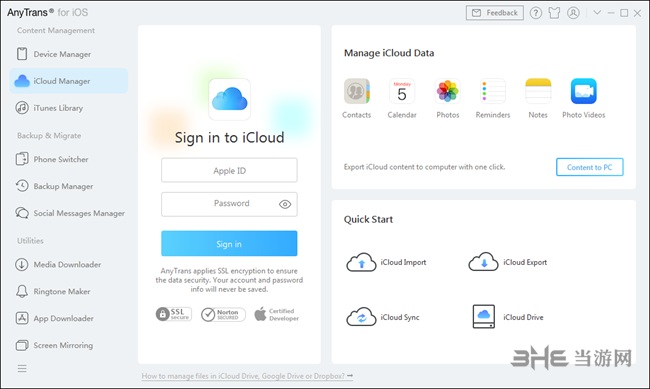Expand the hamburger menu at sidebar bottom

tap(22, 368)
